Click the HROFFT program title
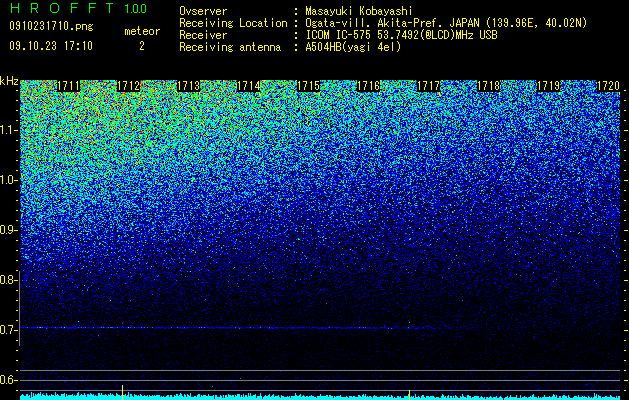 pyautogui.click(x=62, y=8)
